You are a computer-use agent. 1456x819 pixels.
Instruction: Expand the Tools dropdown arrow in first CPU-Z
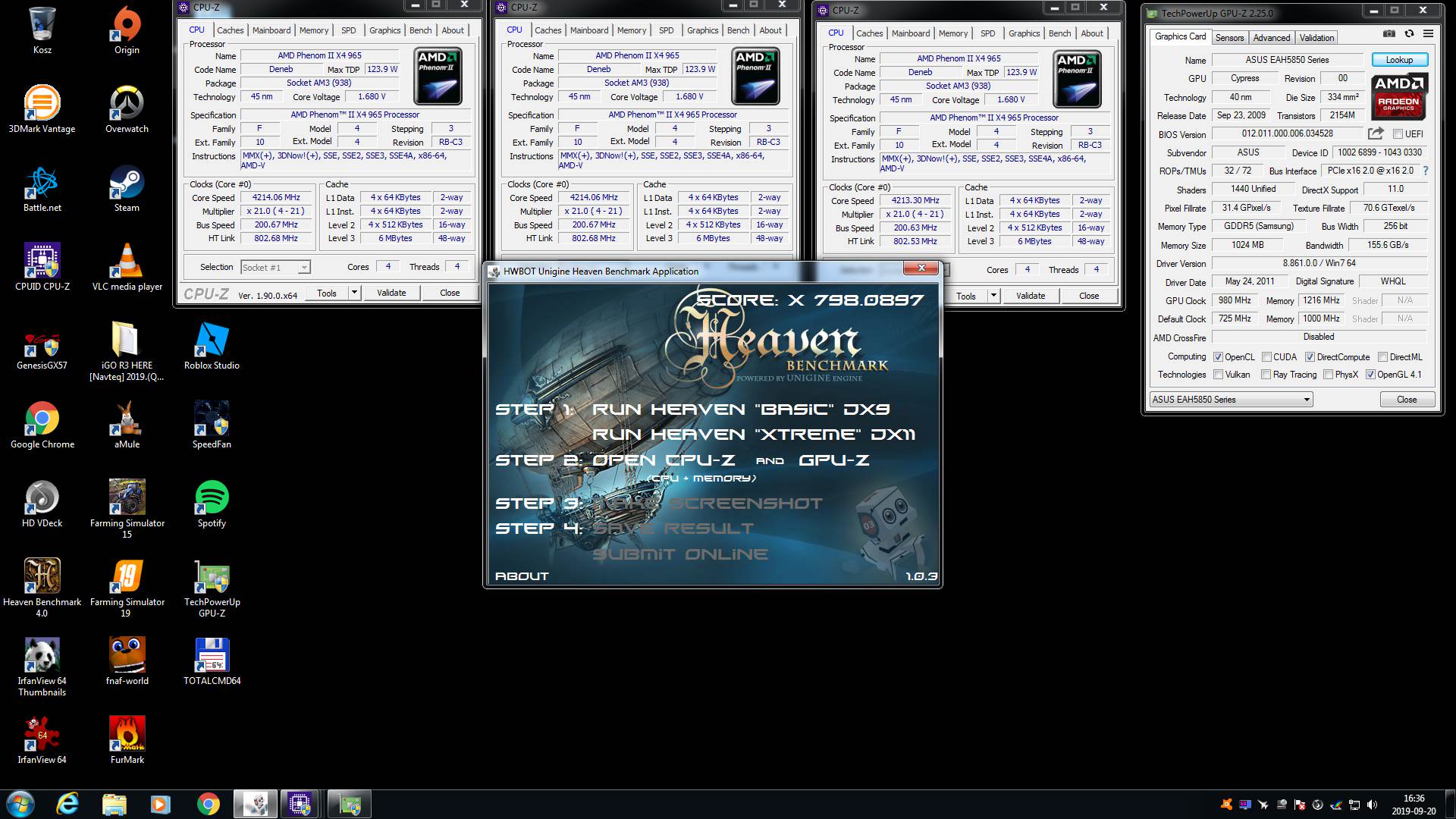[353, 293]
